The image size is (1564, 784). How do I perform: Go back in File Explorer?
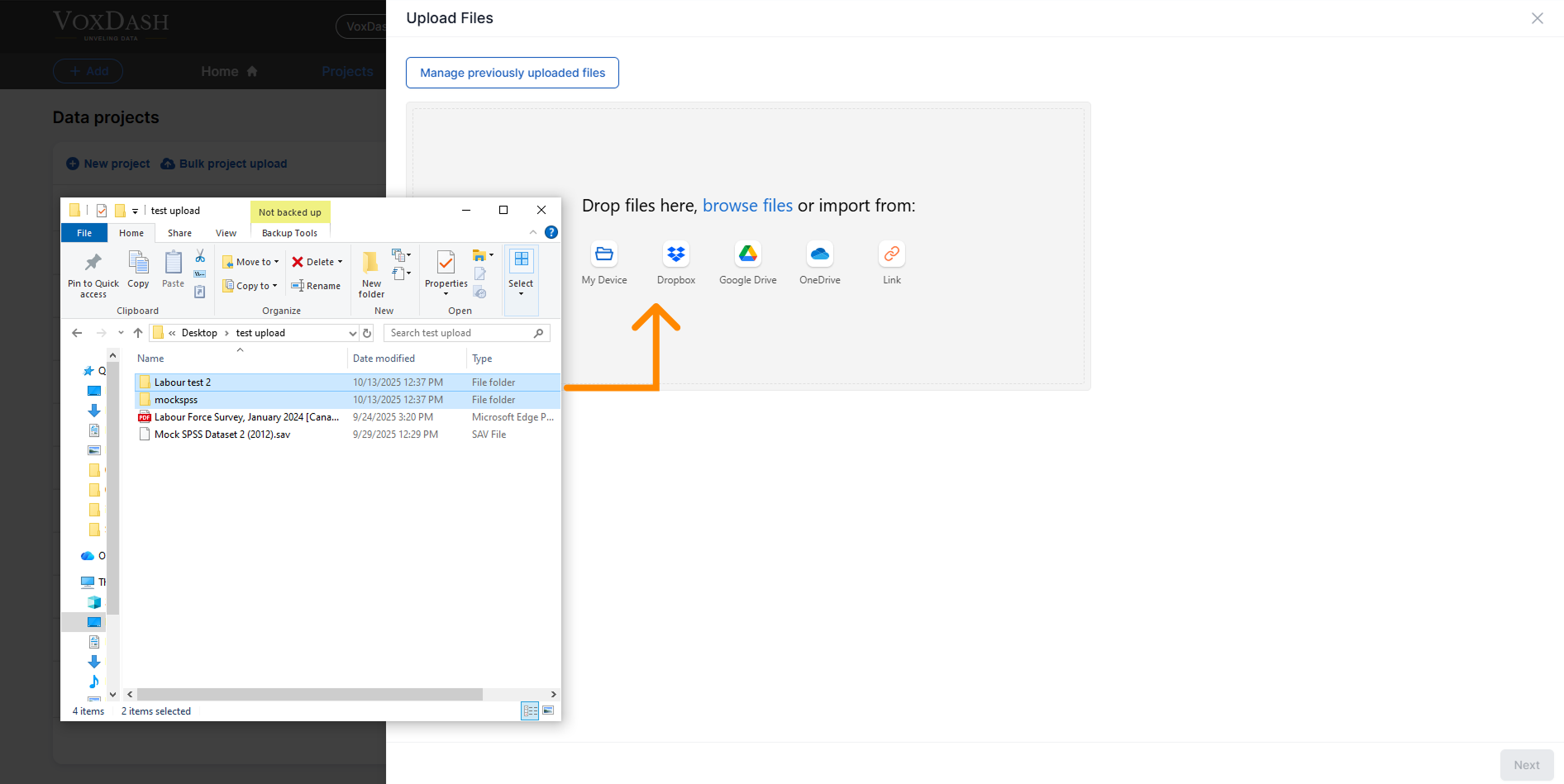pos(77,333)
